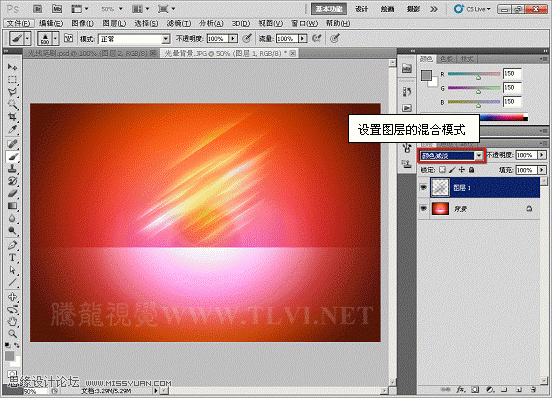Select the 3D Object Rotate tool

[x=12, y=297]
